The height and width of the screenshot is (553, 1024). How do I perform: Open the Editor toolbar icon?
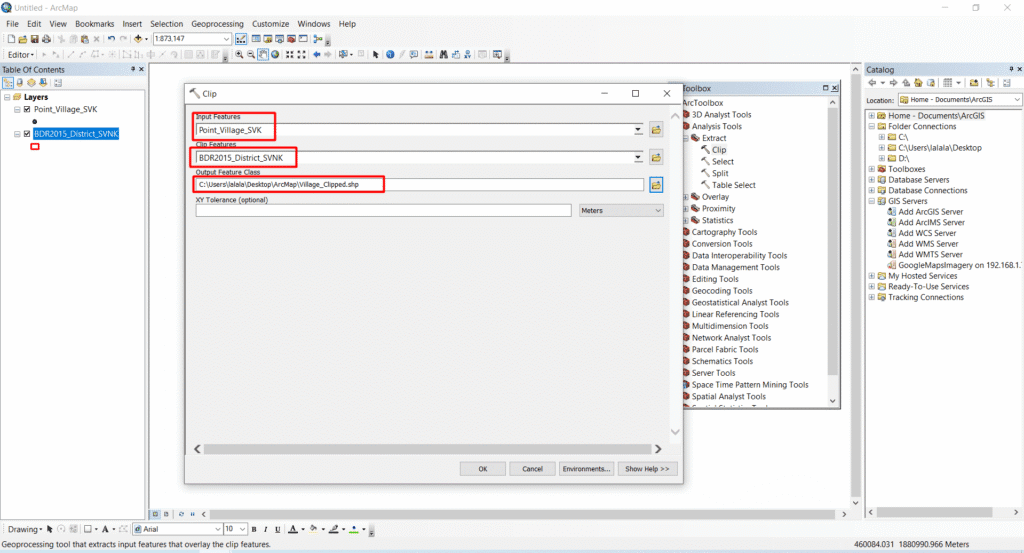tap(240, 39)
